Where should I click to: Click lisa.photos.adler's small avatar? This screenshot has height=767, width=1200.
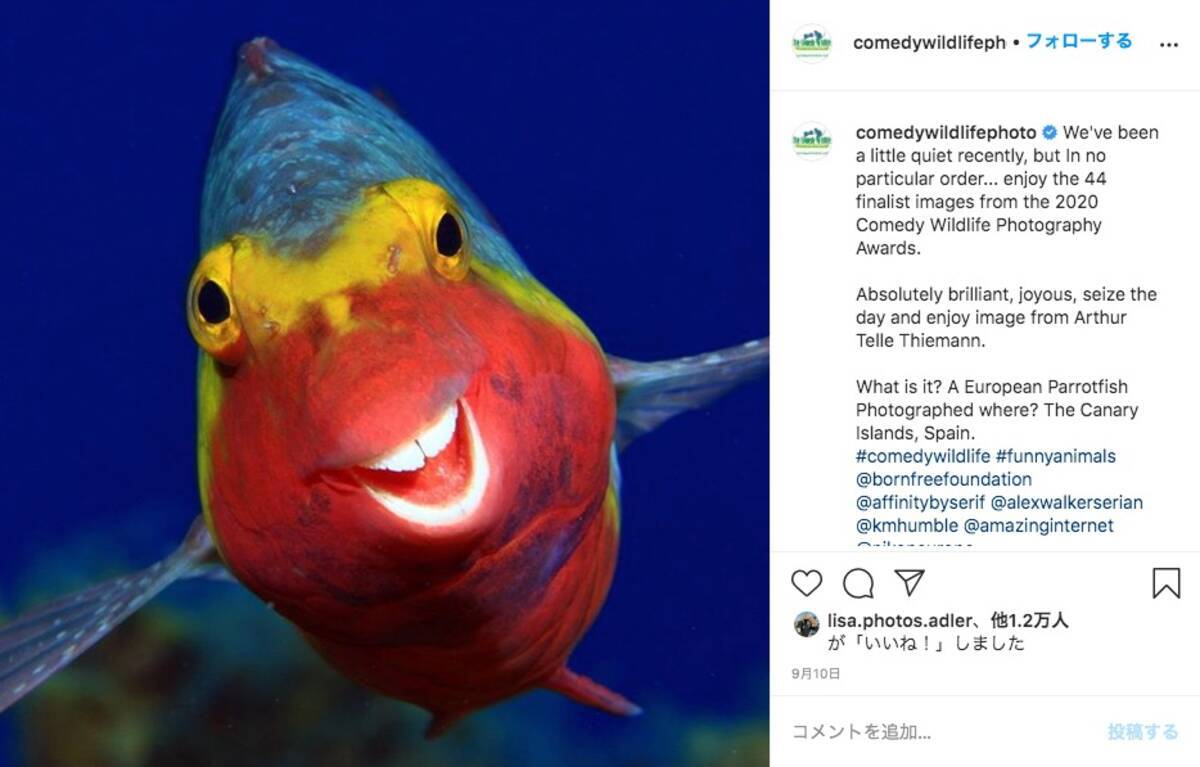[806, 624]
